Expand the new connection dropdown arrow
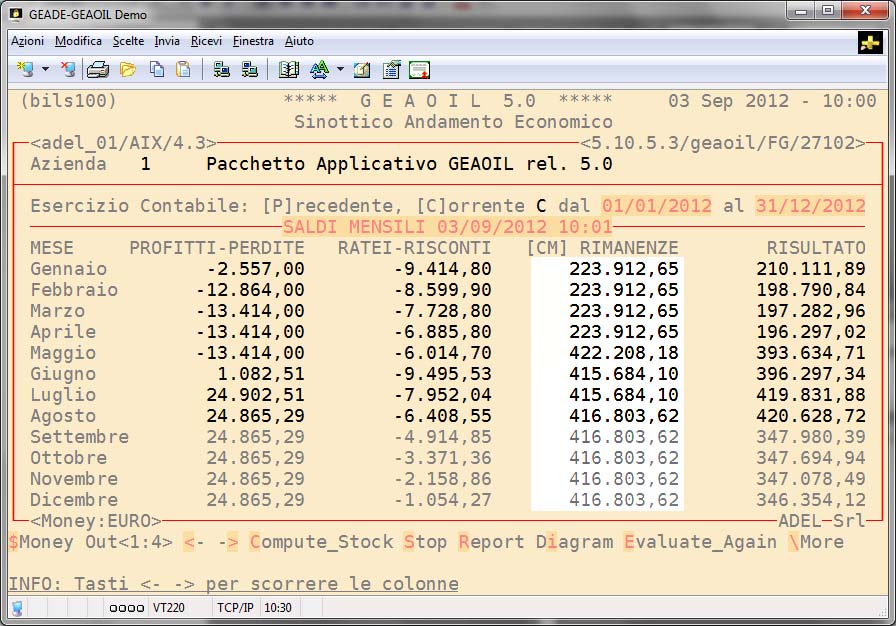Viewport: 896px width, 626px height. click(x=46, y=70)
